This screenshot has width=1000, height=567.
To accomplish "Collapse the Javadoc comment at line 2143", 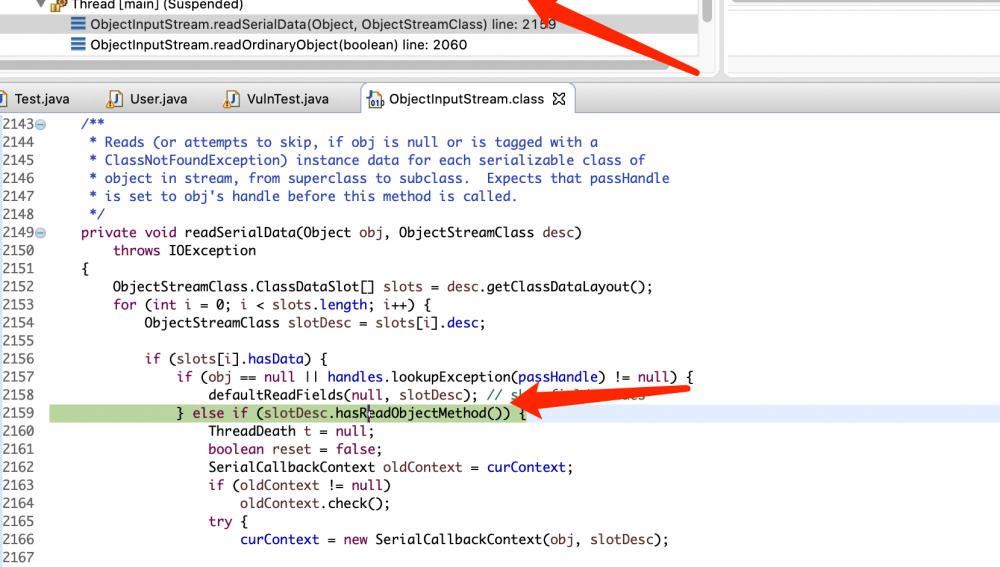I will pos(41,124).
